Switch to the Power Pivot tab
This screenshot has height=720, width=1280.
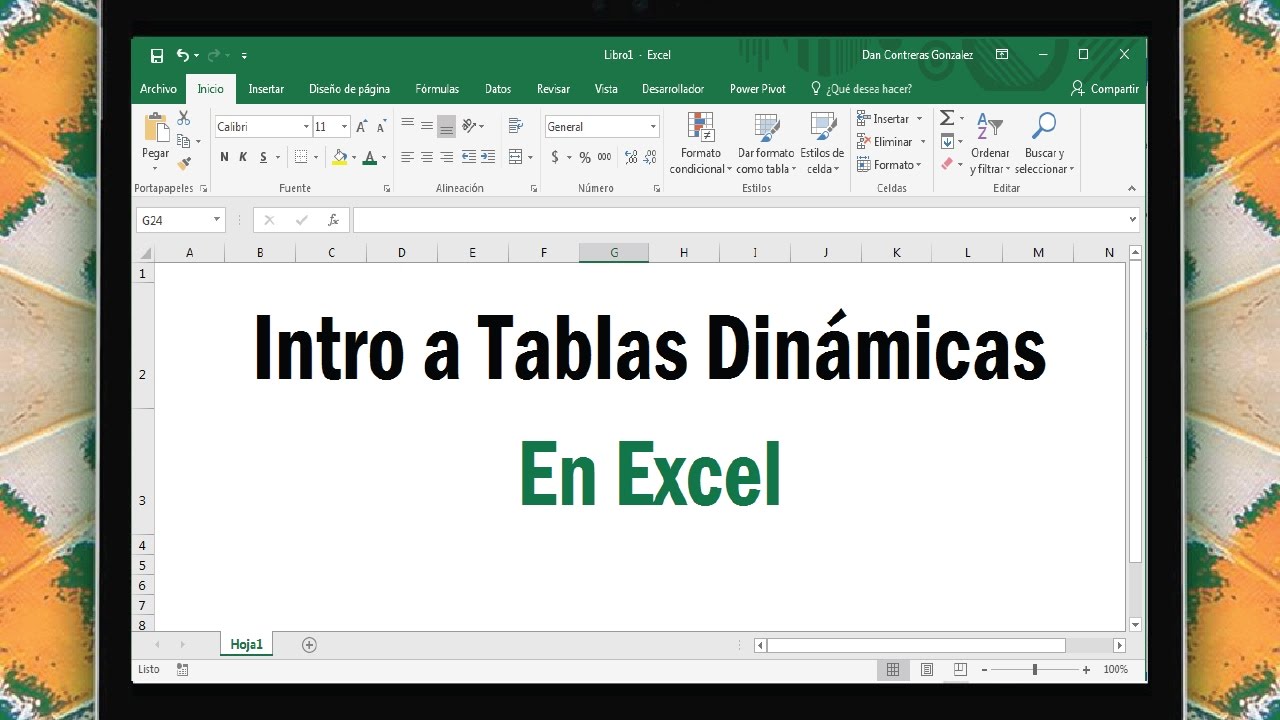tap(757, 89)
